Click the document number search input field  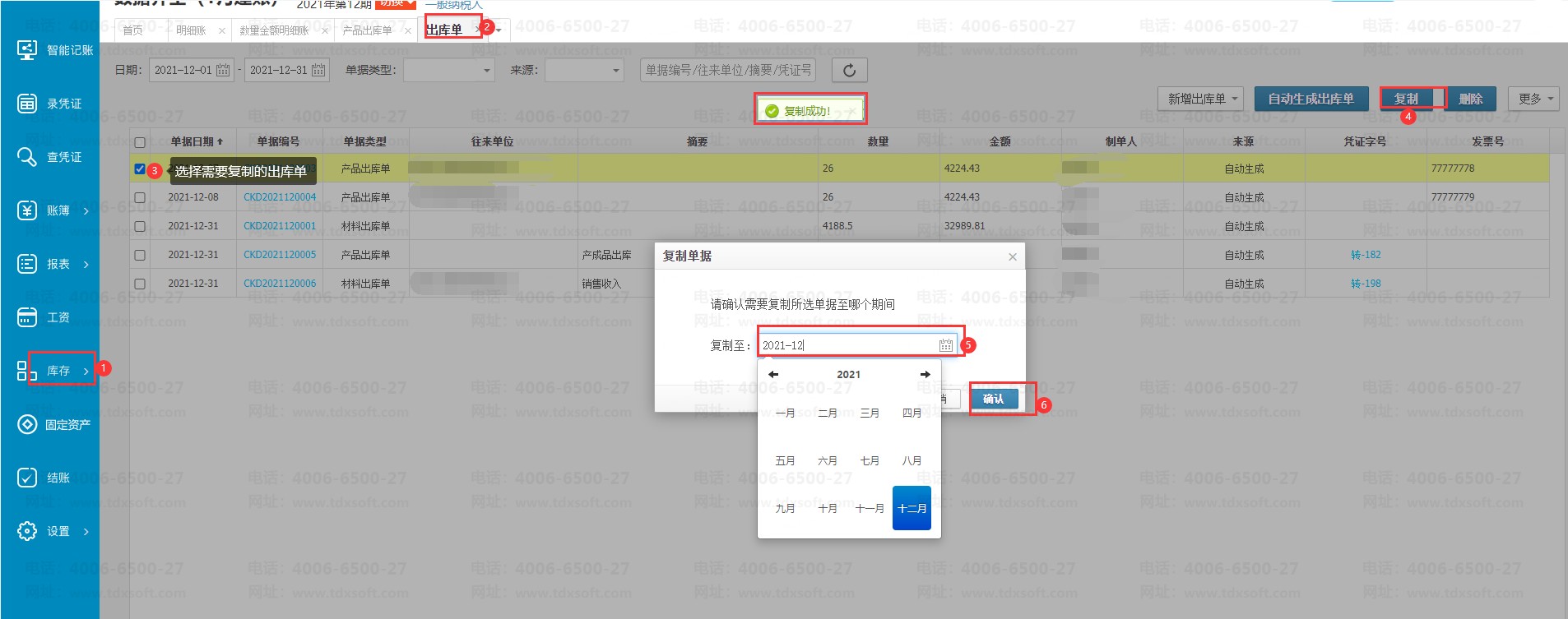tap(727, 71)
